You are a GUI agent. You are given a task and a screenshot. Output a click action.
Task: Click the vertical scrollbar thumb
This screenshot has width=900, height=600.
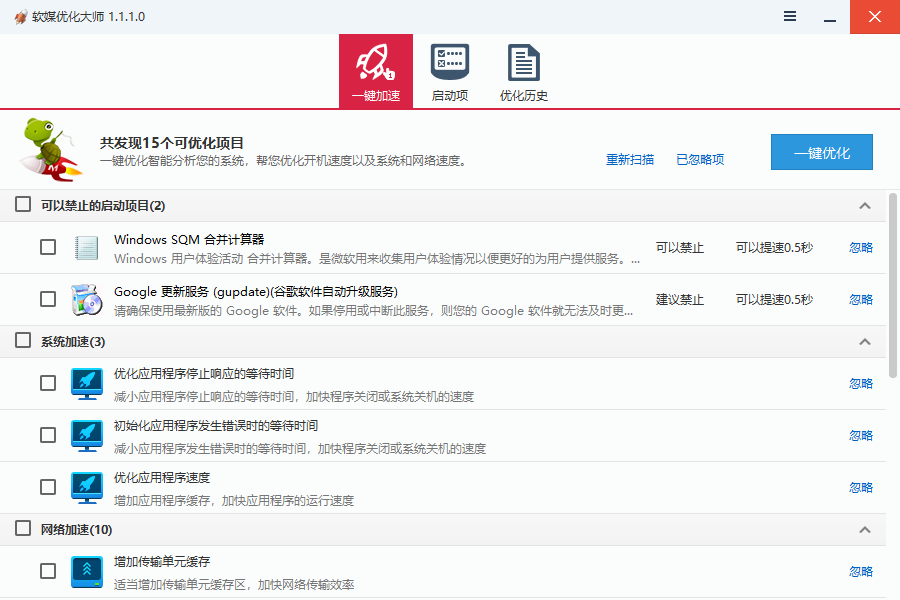pyautogui.click(x=893, y=285)
